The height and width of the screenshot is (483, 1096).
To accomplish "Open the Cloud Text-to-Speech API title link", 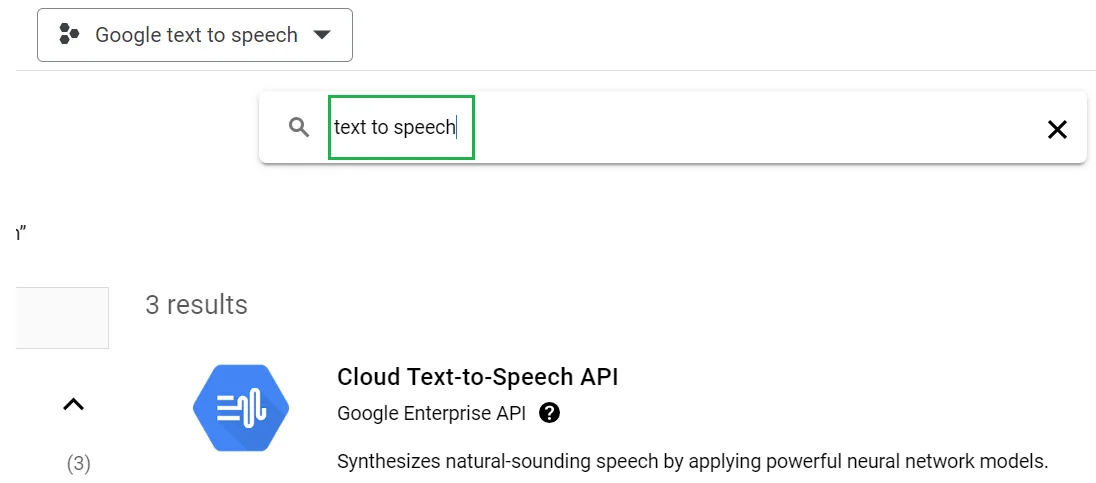I will tap(478, 377).
